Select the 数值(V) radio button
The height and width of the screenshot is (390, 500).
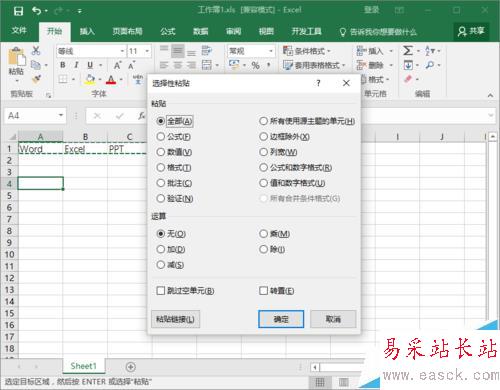[161, 152]
